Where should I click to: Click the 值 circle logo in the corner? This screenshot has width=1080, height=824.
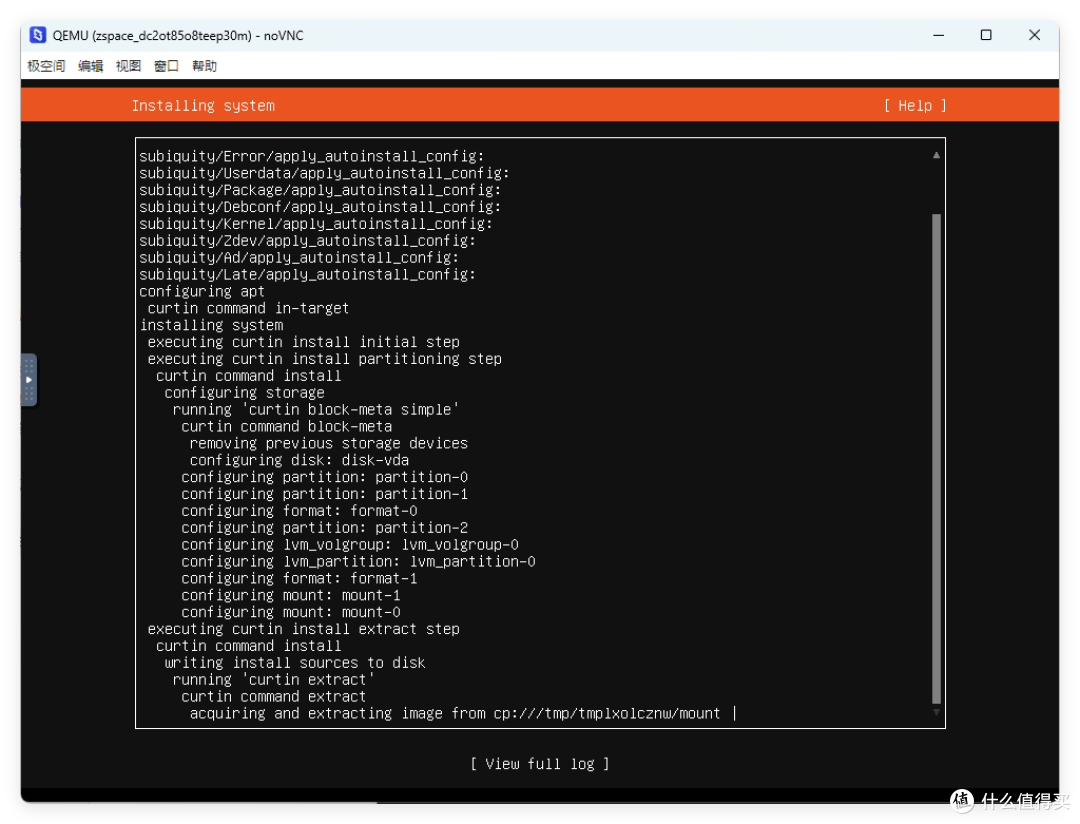click(961, 801)
